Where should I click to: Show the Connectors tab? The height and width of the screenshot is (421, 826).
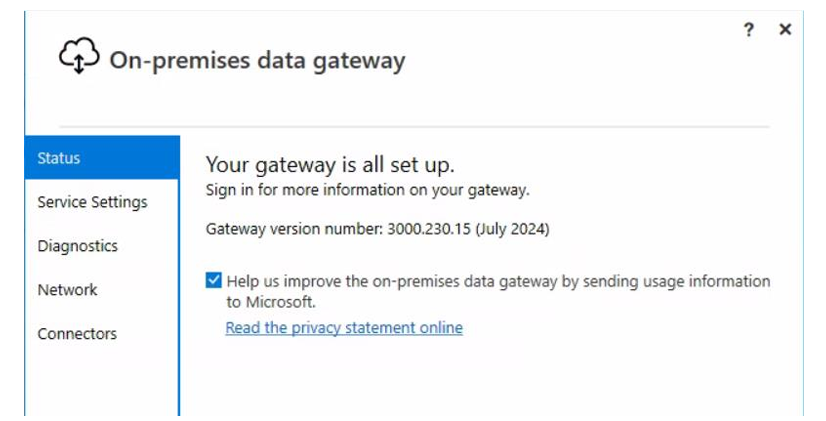click(x=77, y=334)
